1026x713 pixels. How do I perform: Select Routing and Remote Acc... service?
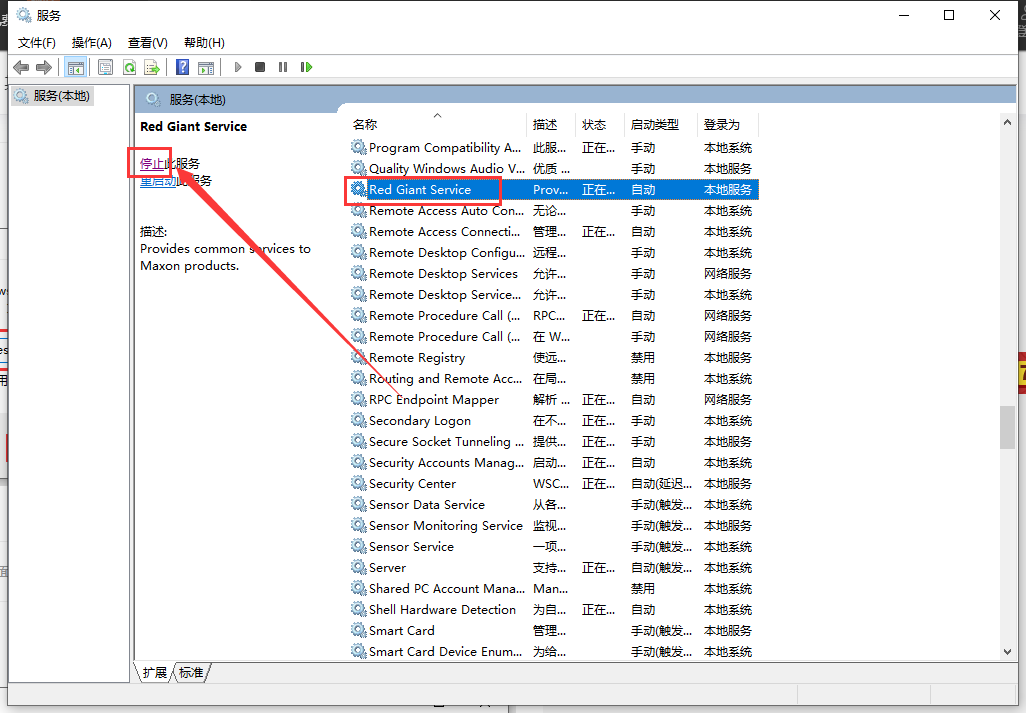click(x=553, y=379)
